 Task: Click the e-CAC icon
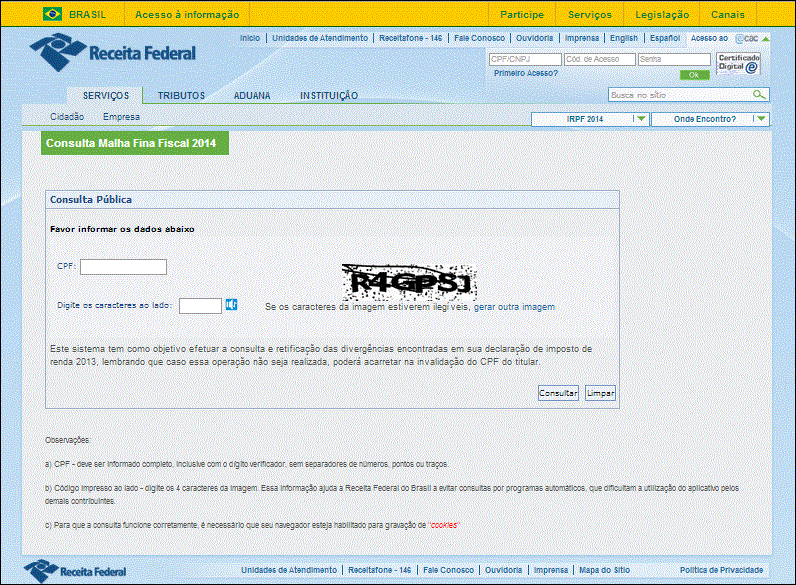(747, 39)
